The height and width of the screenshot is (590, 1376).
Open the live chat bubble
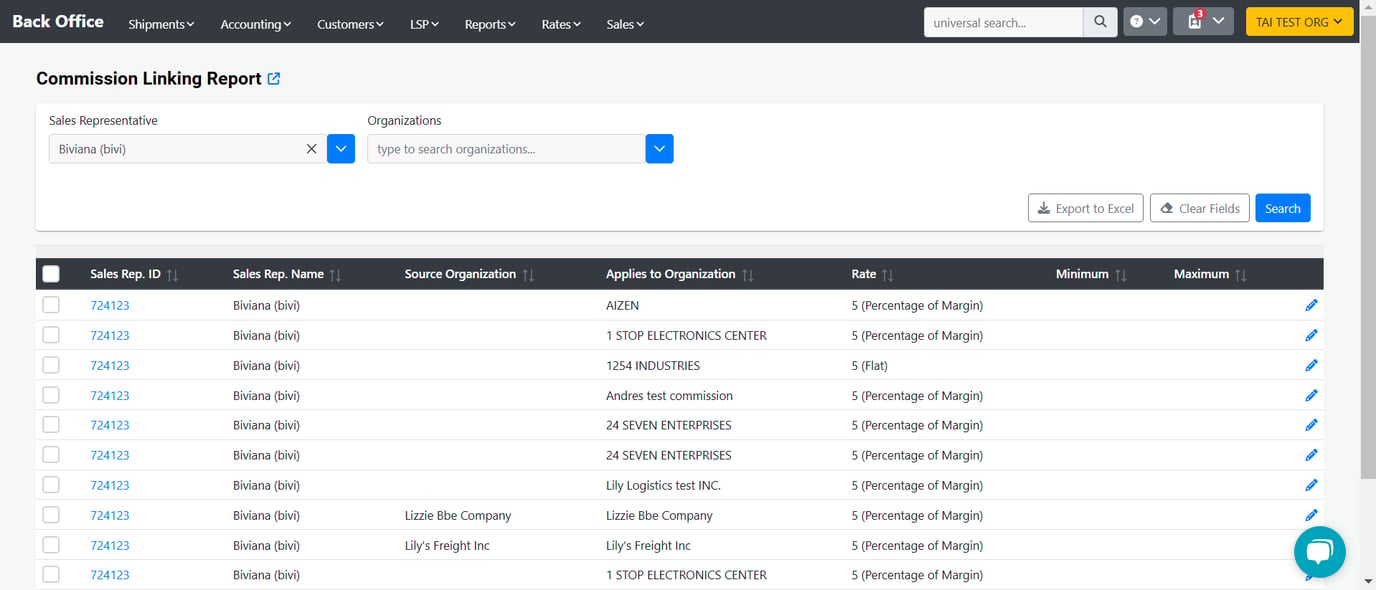(x=1319, y=552)
